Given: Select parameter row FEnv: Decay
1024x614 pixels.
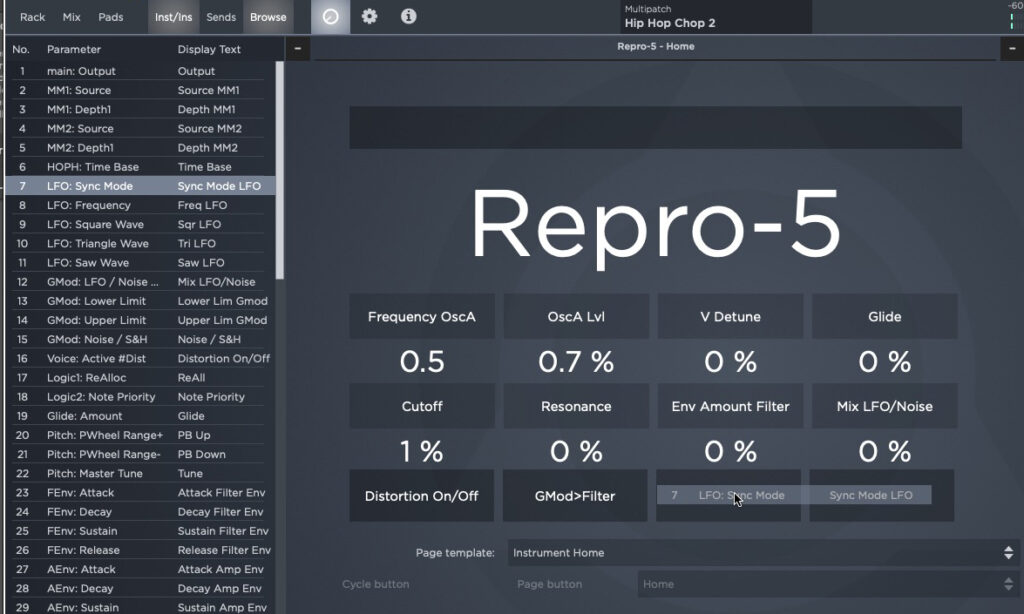Looking at the screenshot, I should (x=140, y=511).
